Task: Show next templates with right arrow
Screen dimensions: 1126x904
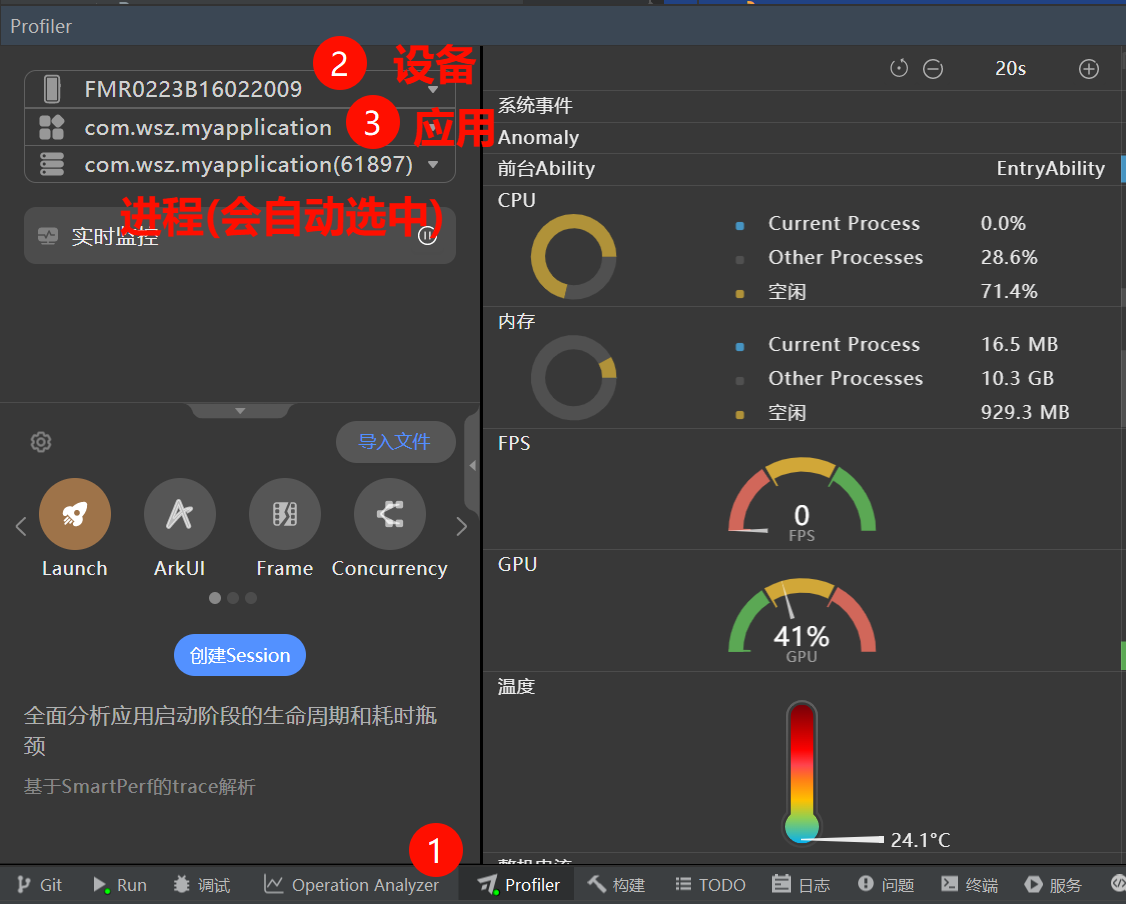Action: [461, 527]
